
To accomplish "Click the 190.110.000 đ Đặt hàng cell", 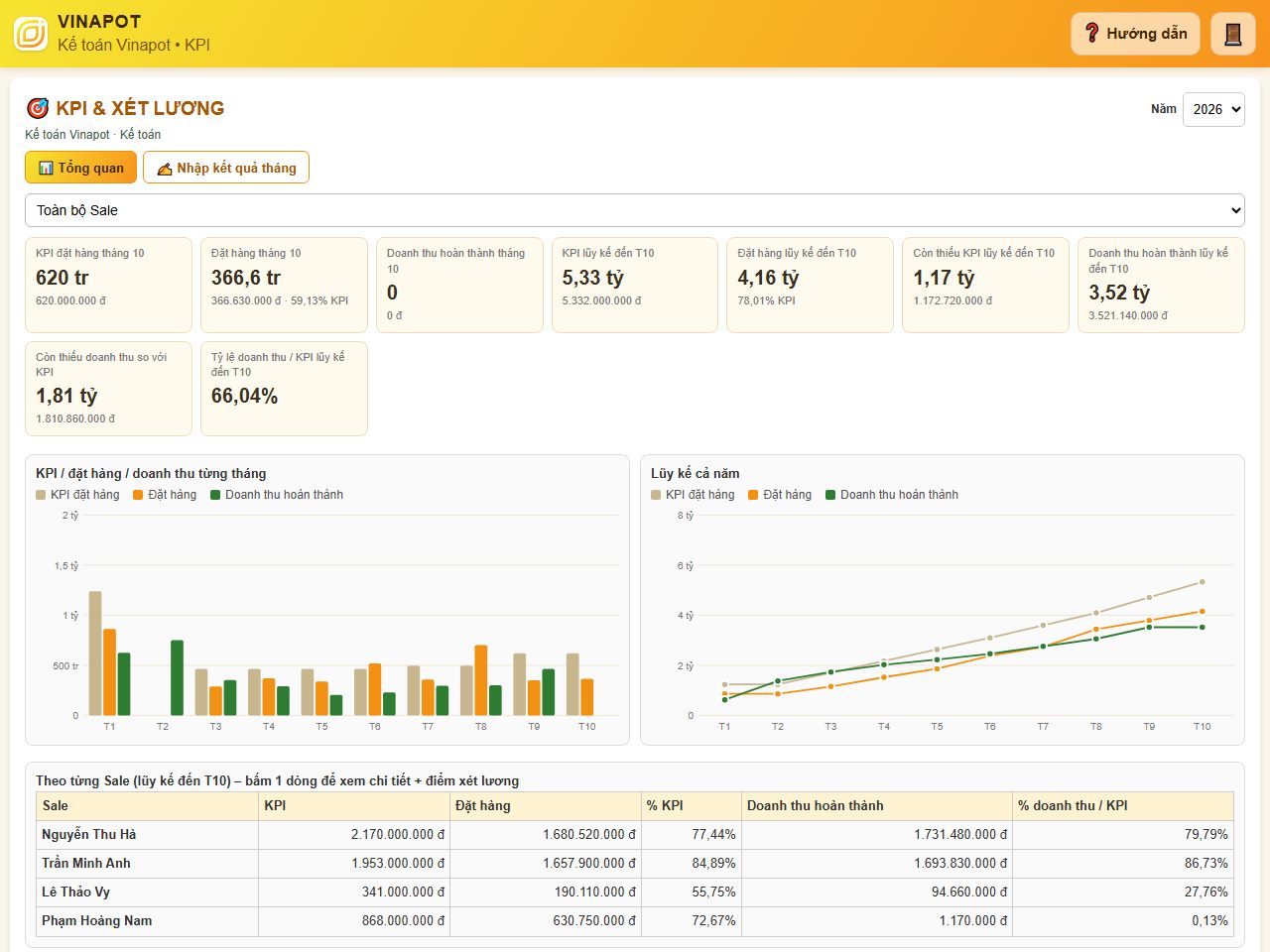I will click(x=545, y=892).
